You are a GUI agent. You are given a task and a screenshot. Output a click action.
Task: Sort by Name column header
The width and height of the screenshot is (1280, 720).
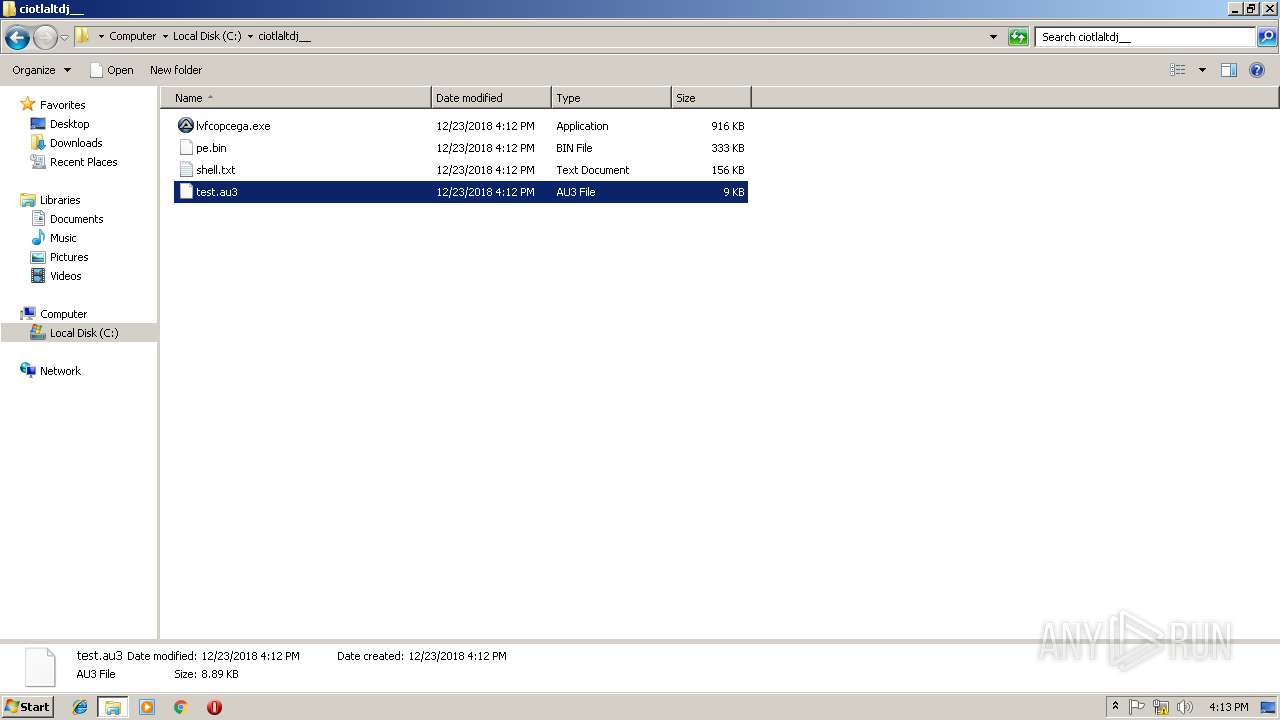click(296, 98)
